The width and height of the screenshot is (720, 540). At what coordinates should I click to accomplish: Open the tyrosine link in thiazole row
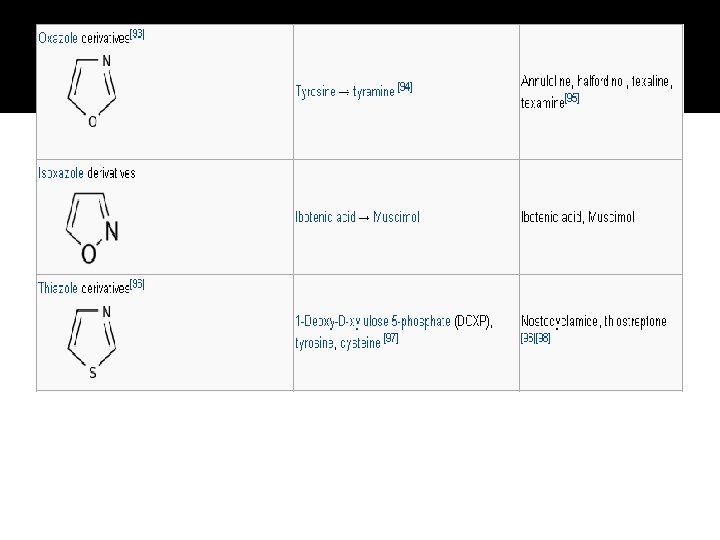coord(314,343)
